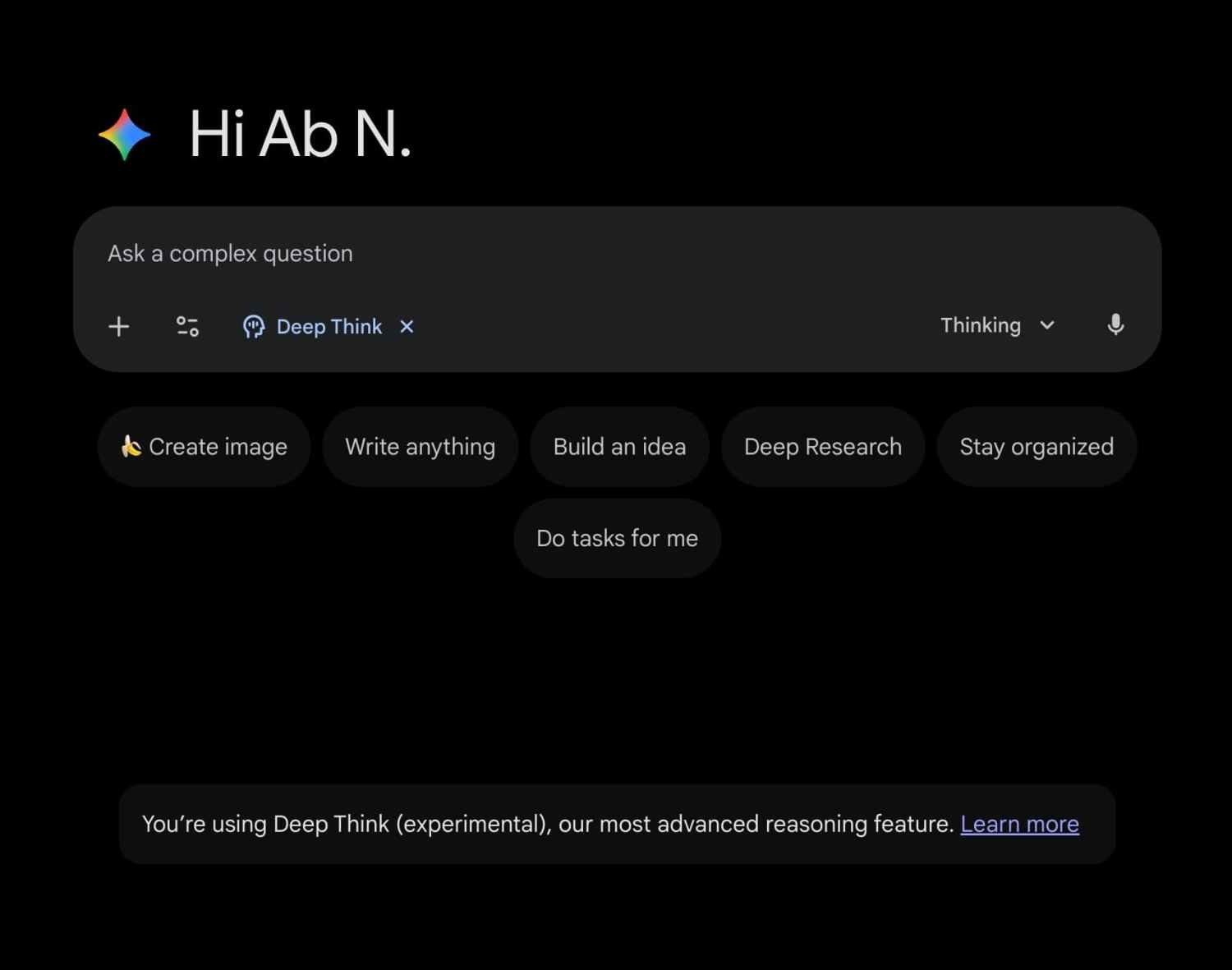1232x970 pixels.
Task: Open the tools sliders icon
Action: click(x=187, y=327)
